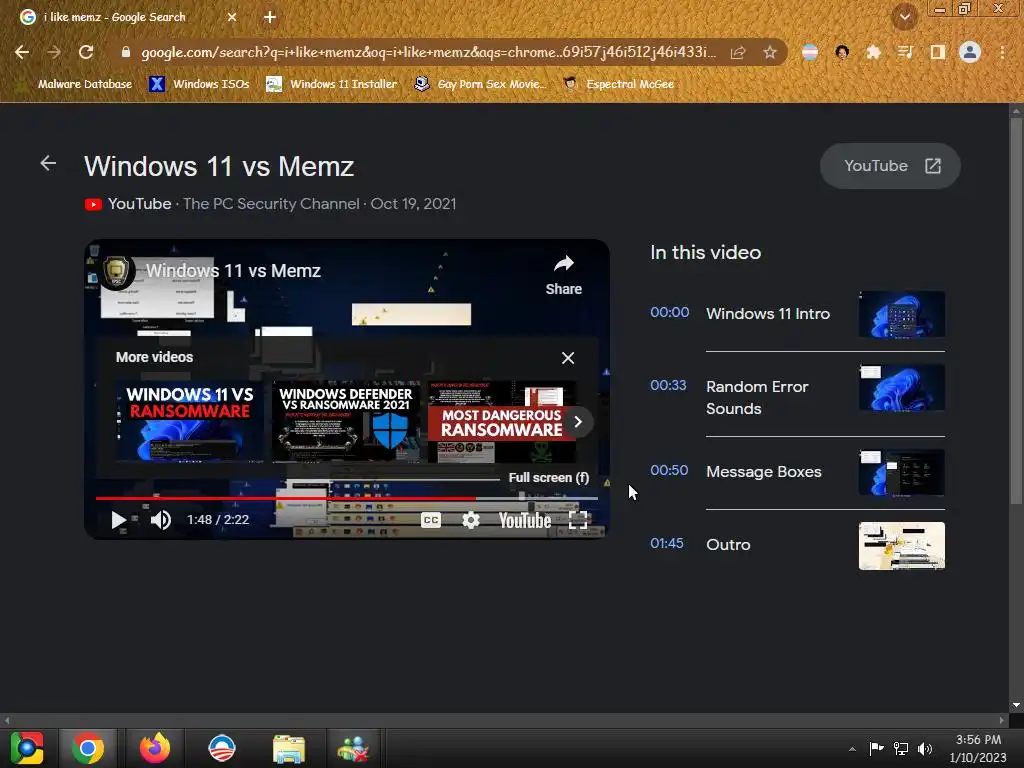Viewport: 1024px width, 768px height.
Task: Open Windows 11 vs Ransomware video thumbnail
Action: click(x=189, y=421)
